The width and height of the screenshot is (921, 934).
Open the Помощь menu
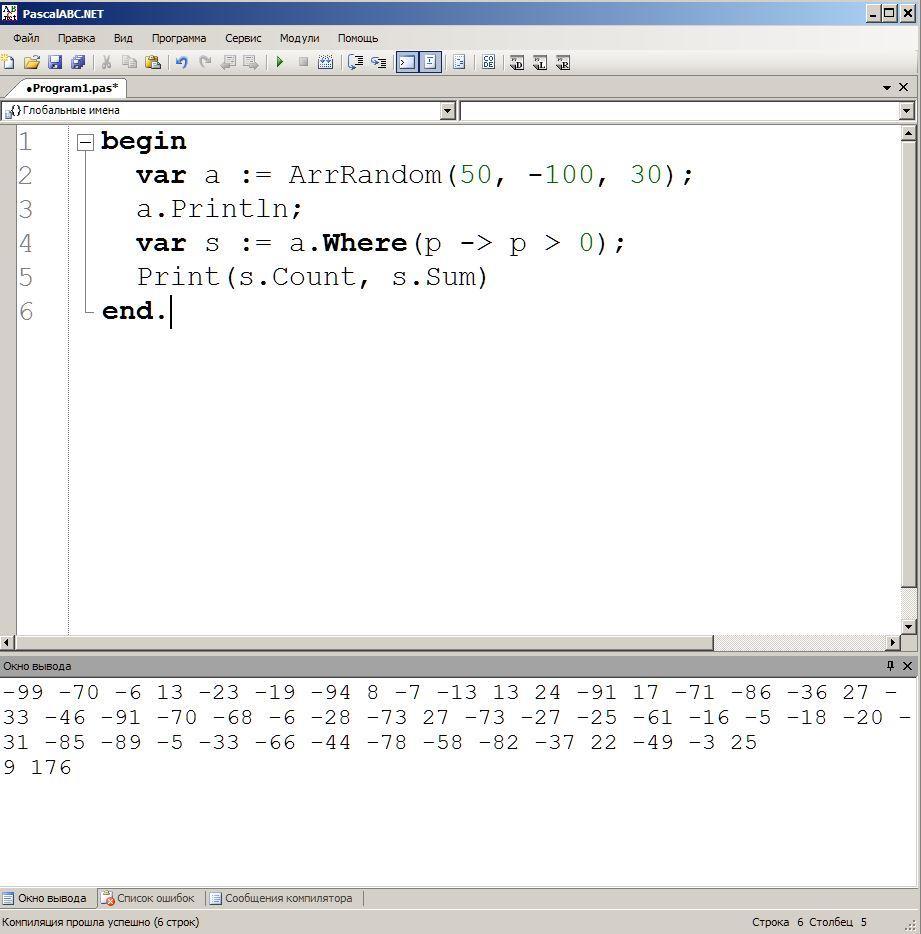(x=358, y=38)
